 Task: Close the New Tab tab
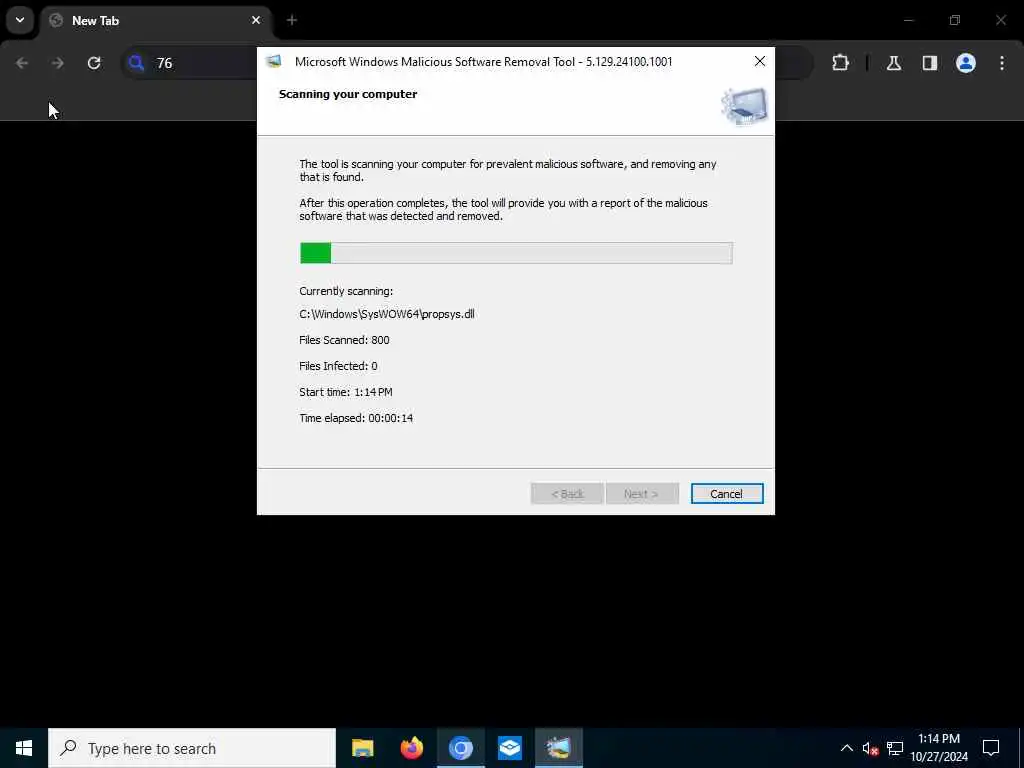pos(256,20)
